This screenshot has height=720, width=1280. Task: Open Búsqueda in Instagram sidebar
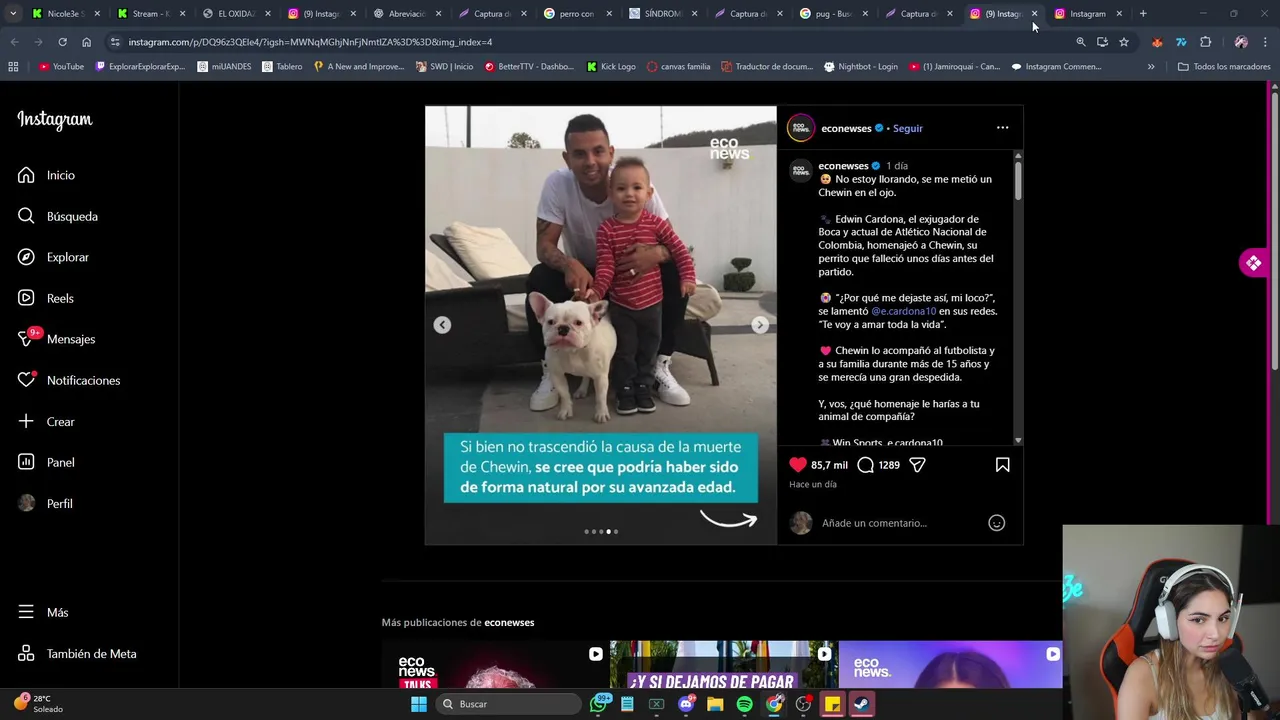[57, 216]
